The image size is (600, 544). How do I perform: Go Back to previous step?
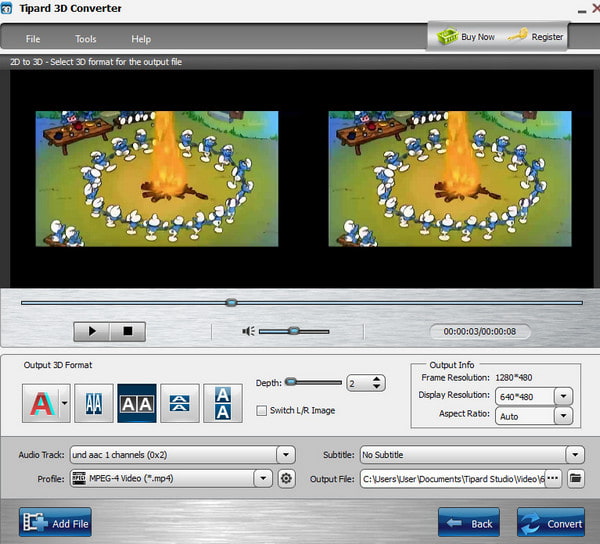(469, 523)
